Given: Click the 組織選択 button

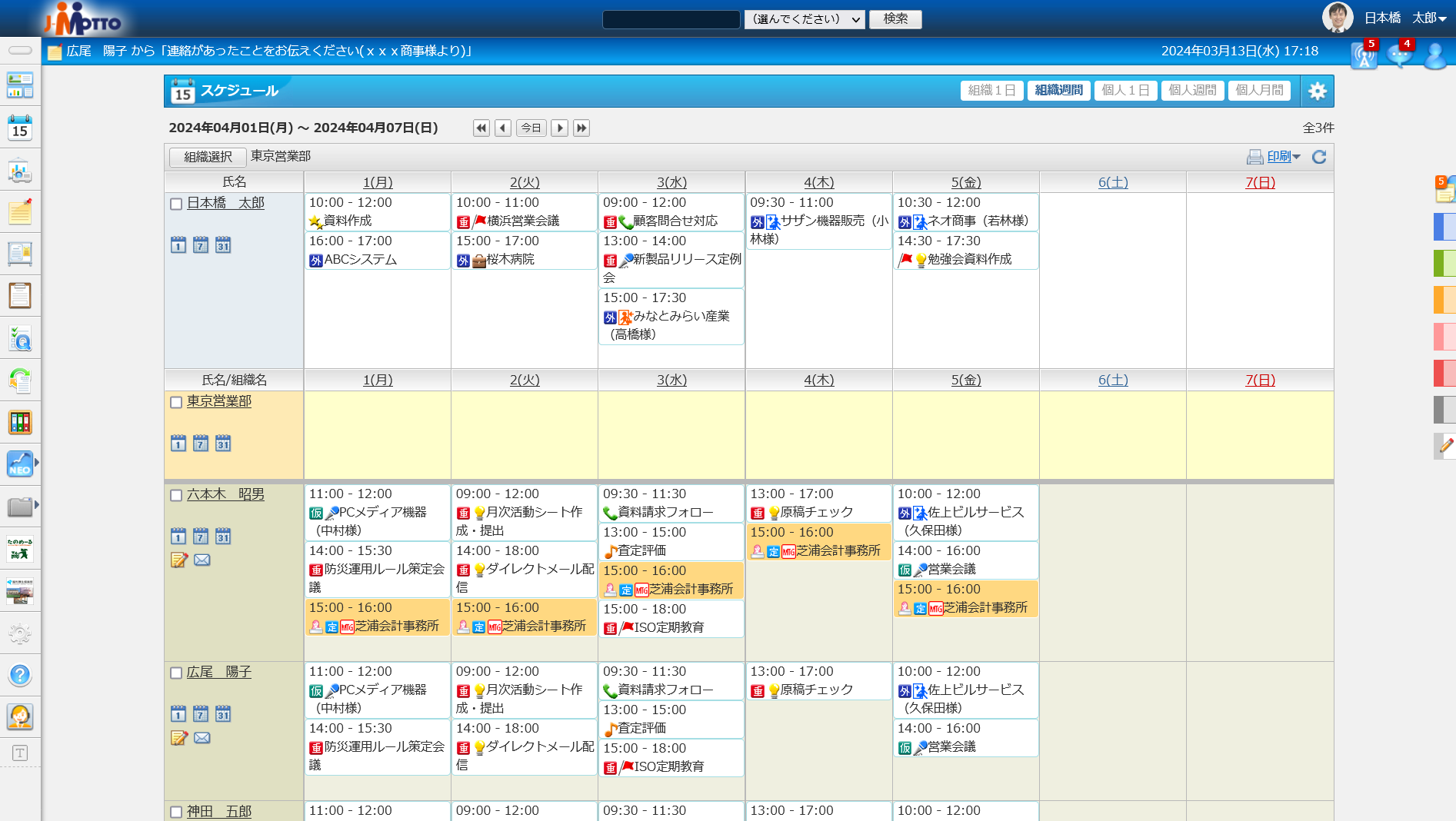Looking at the screenshot, I should (208, 157).
